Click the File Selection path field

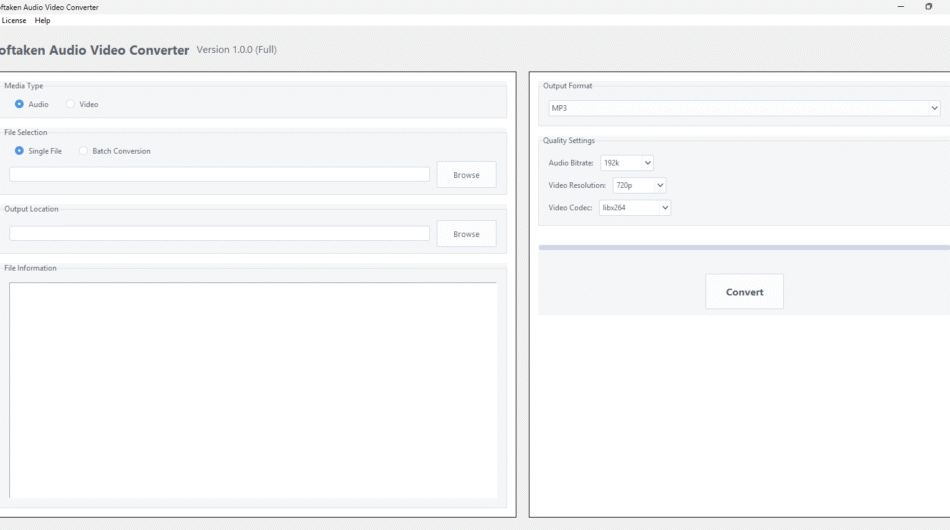point(219,175)
